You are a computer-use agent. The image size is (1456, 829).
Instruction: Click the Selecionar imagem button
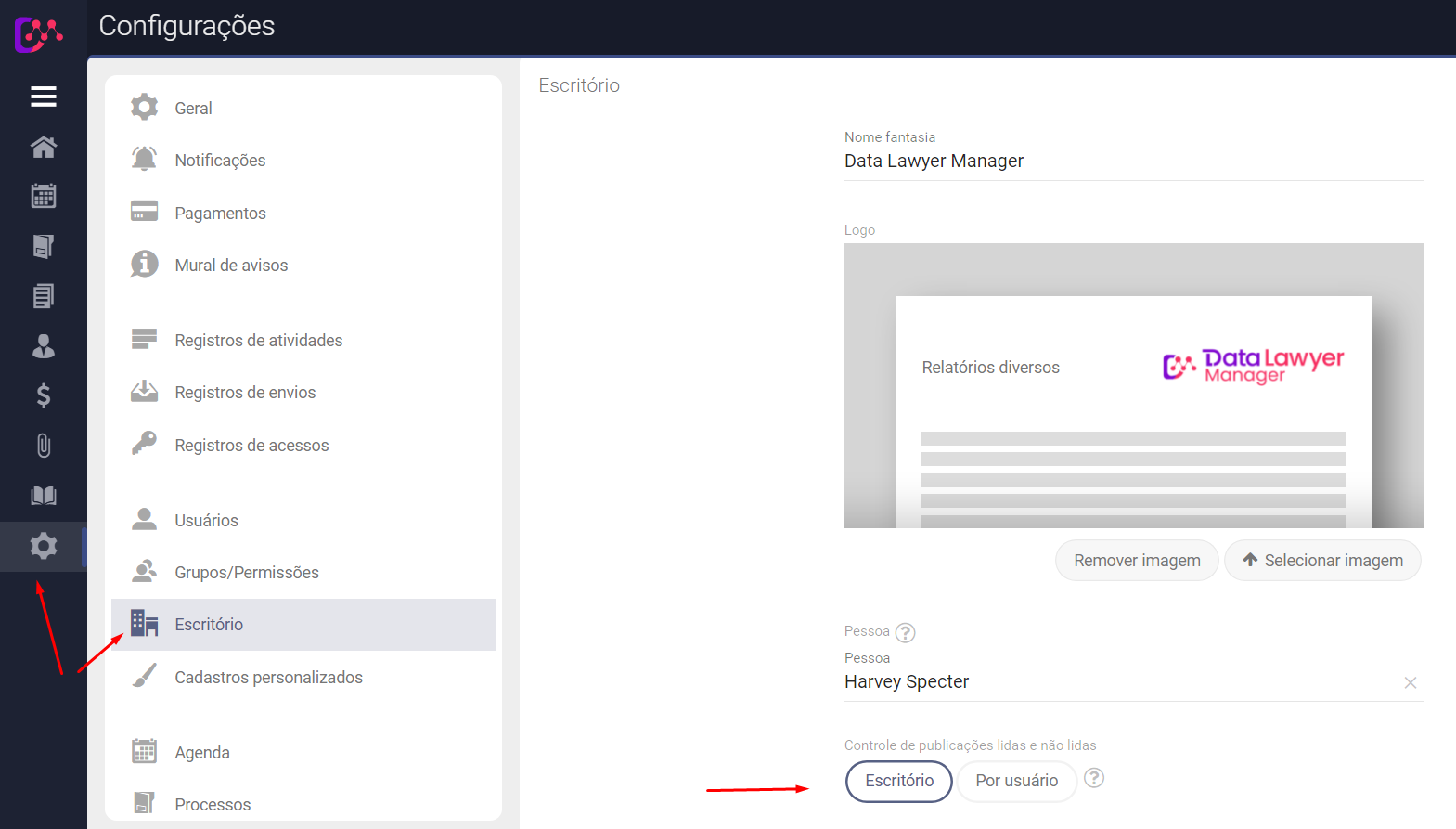(1322, 561)
